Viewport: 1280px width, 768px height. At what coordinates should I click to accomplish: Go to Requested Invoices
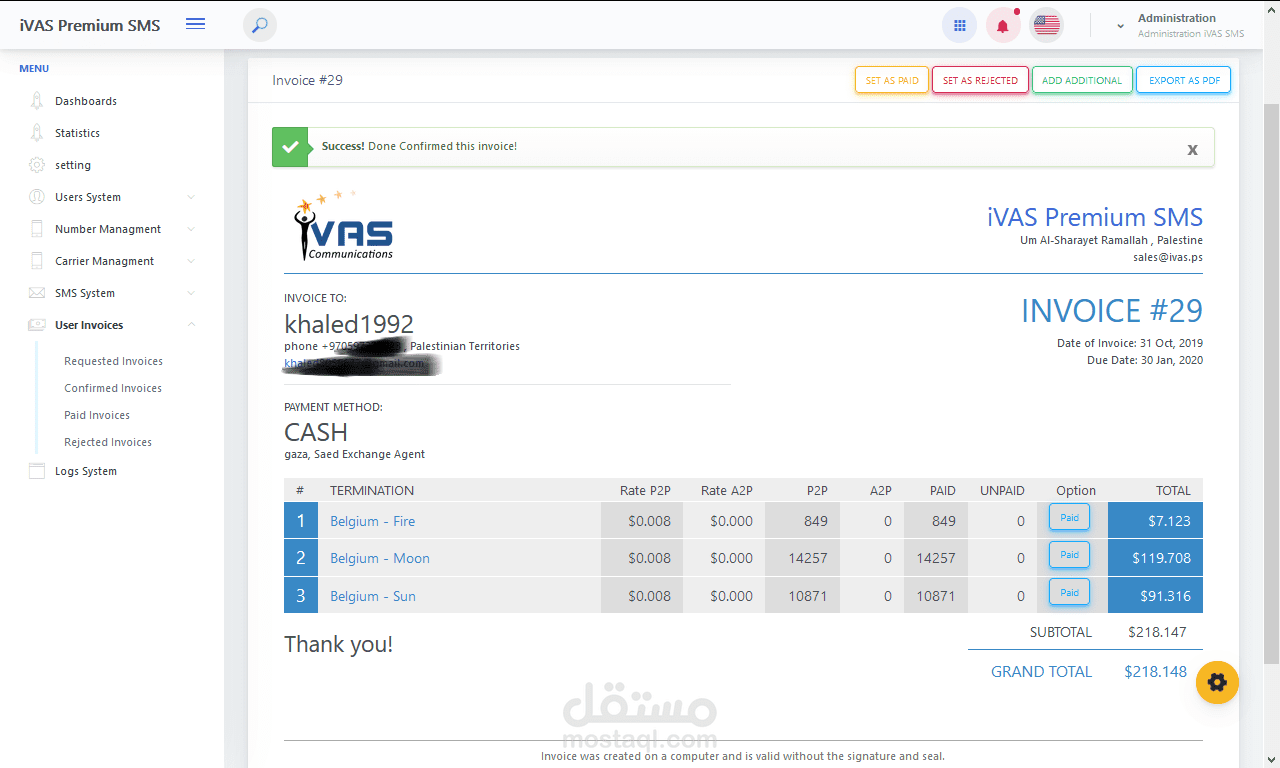[113, 361]
